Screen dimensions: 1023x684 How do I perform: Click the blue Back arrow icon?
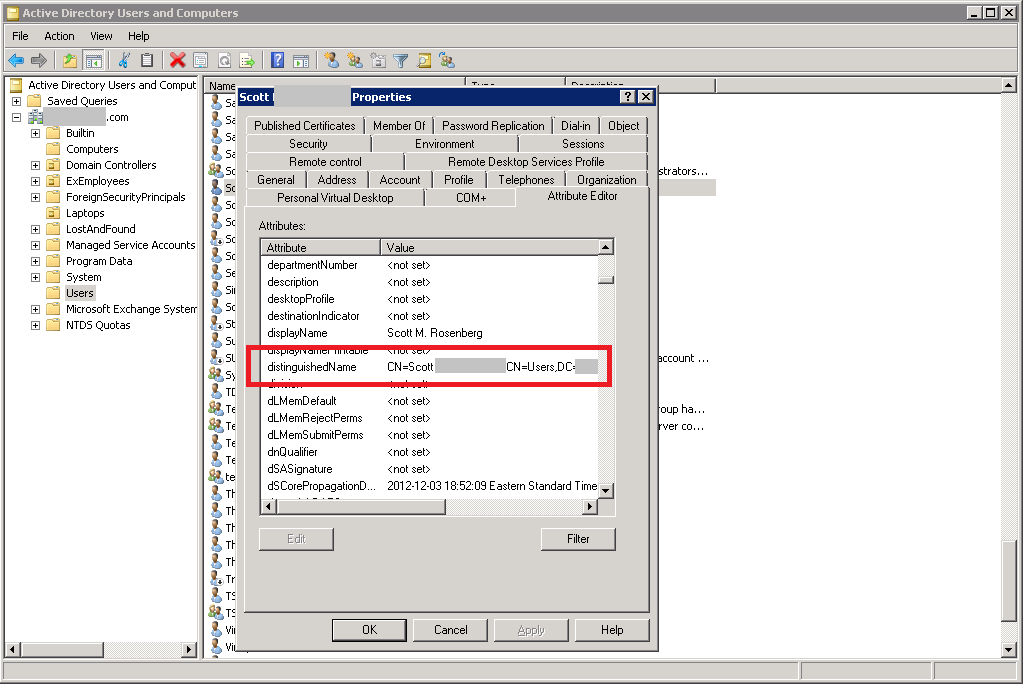click(x=16, y=61)
